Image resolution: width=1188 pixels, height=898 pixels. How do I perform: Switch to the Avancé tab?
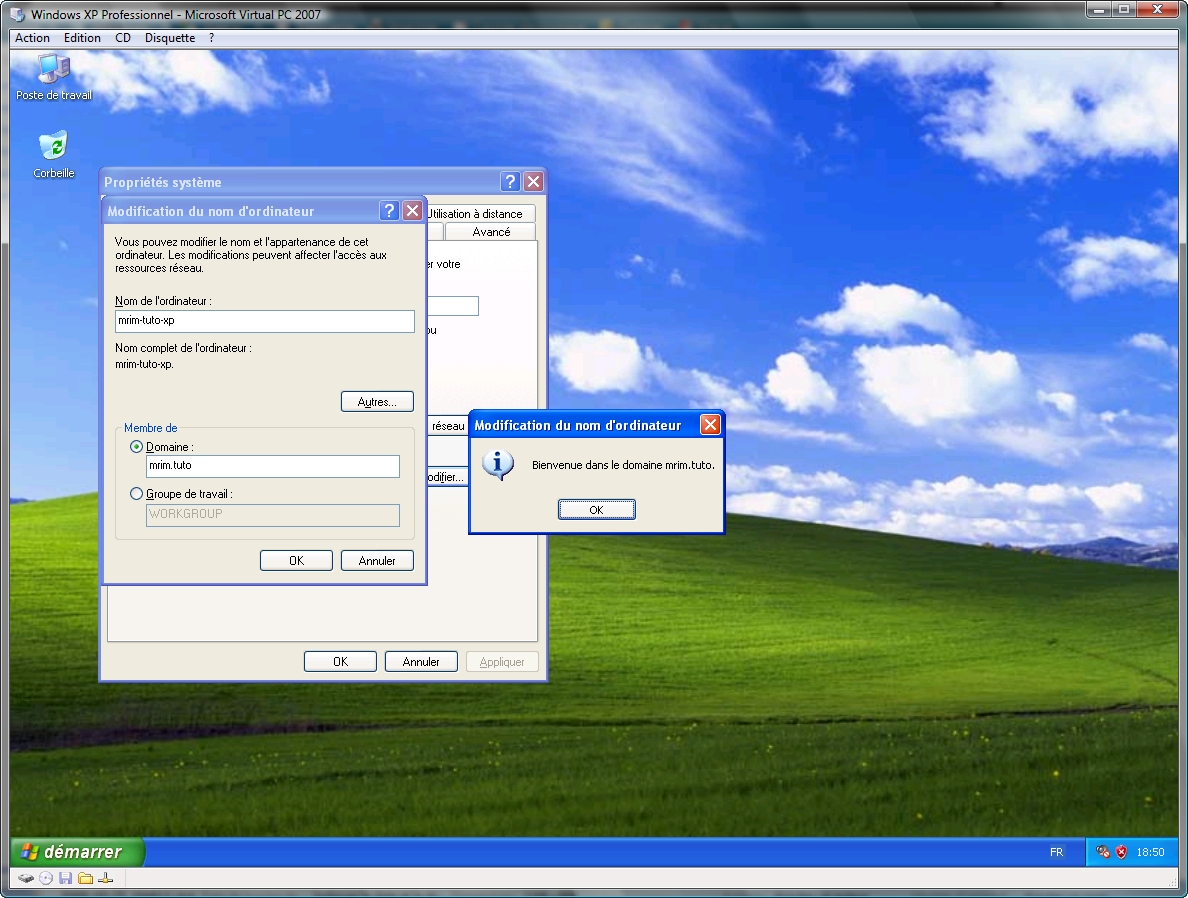pyautogui.click(x=491, y=232)
